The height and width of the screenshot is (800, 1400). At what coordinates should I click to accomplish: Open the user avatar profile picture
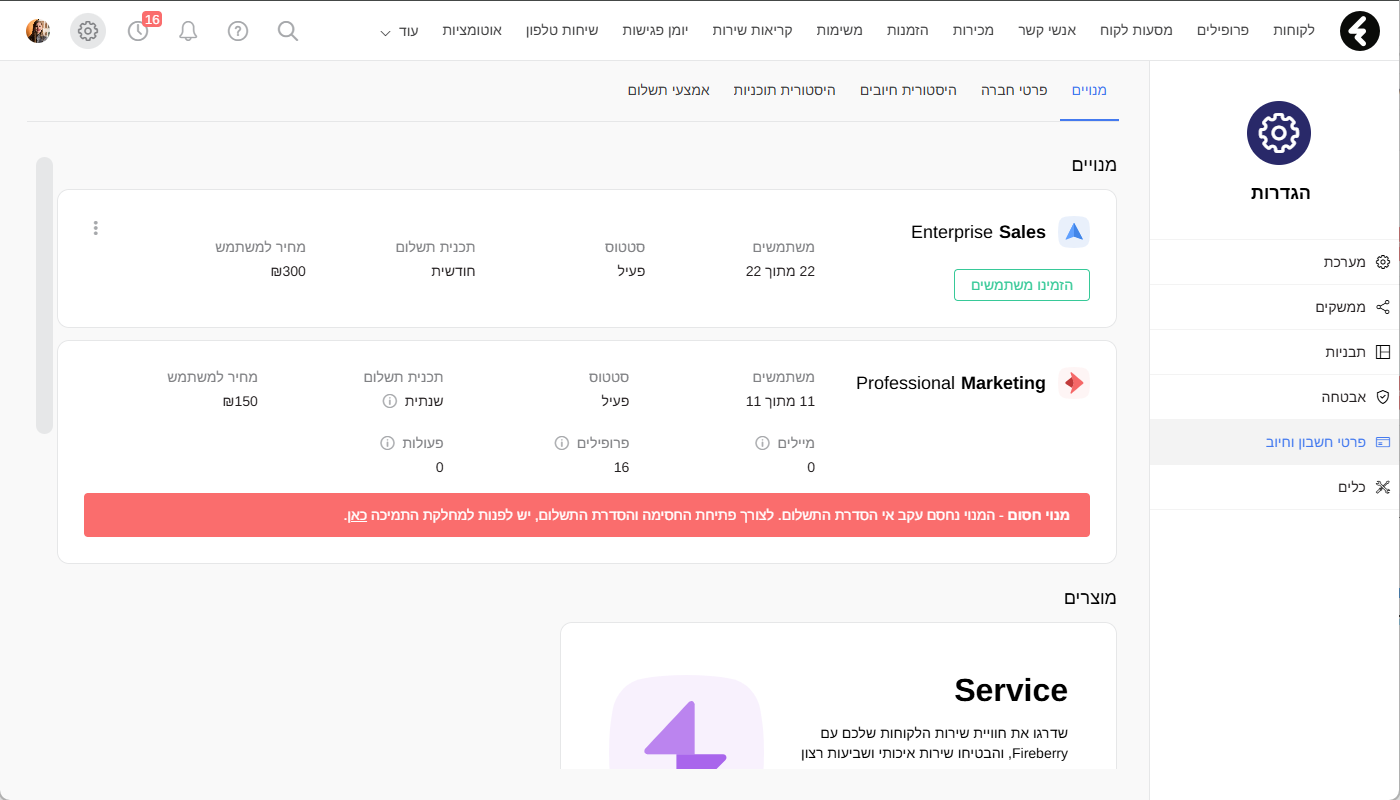tap(38, 31)
